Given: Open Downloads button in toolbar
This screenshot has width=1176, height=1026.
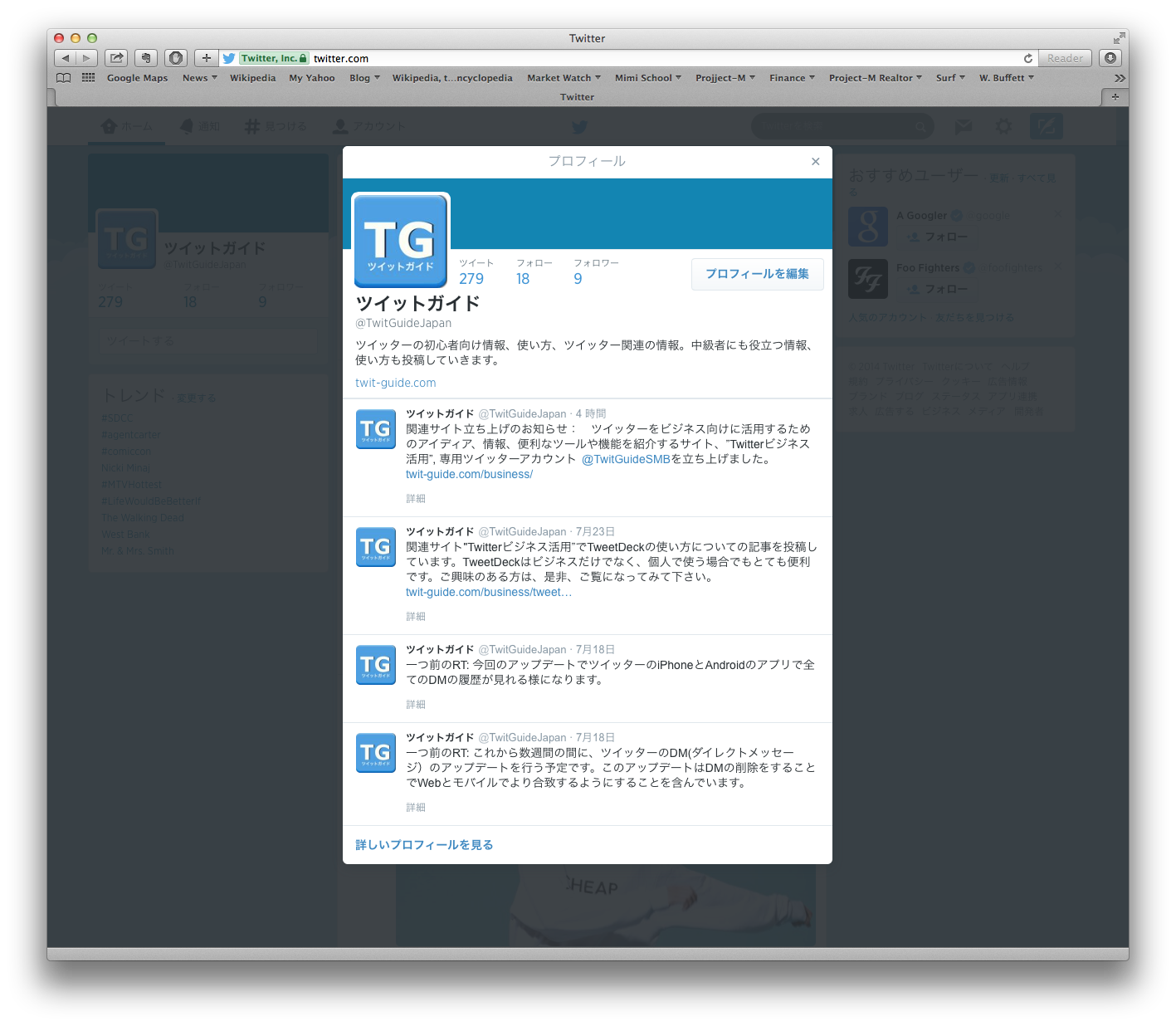Looking at the screenshot, I should (x=1110, y=58).
